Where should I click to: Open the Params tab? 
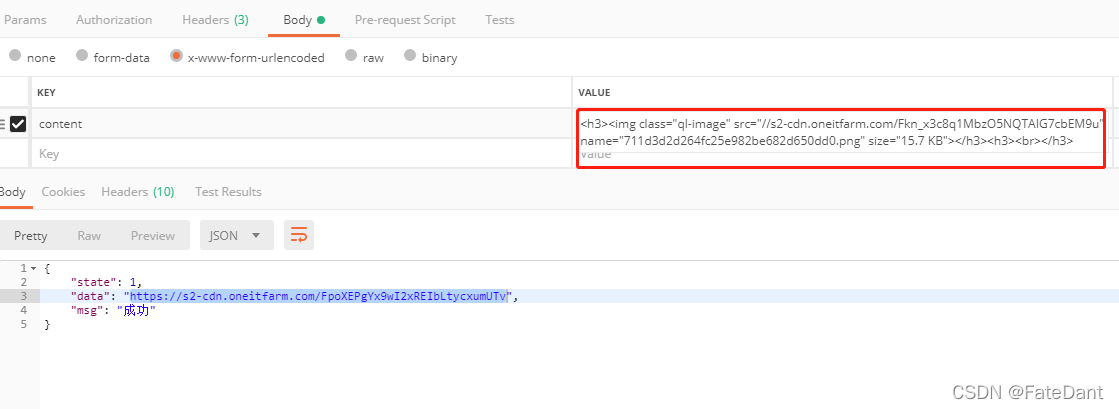25,20
